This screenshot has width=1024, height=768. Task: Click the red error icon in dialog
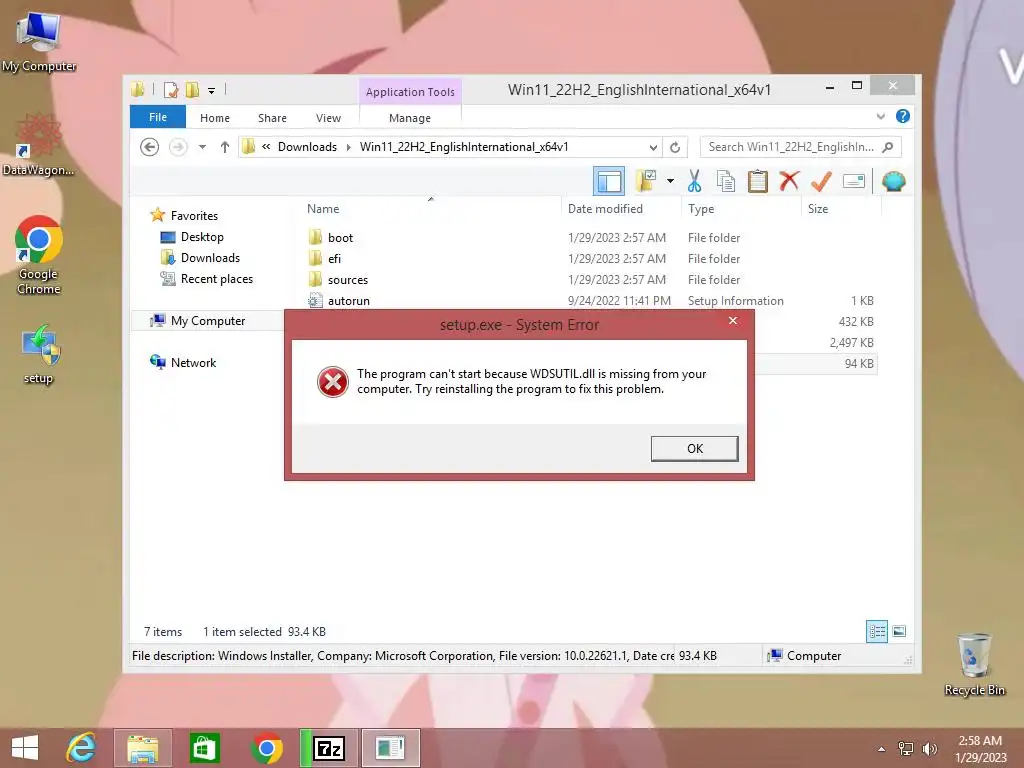332,381
